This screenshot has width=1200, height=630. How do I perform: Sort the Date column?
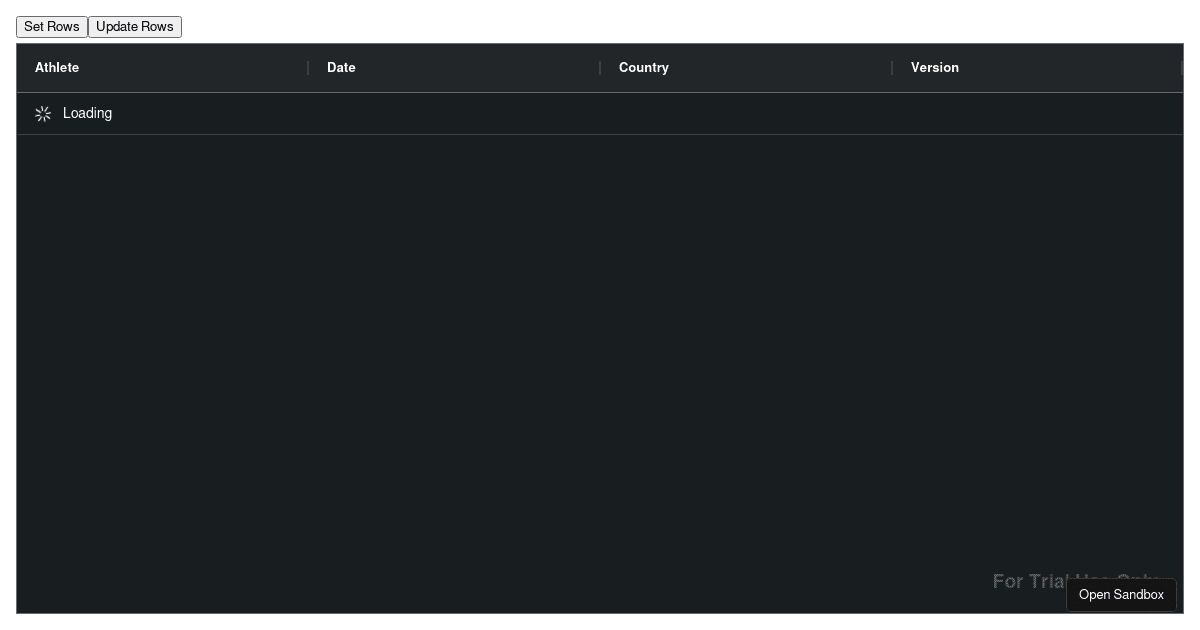click(x=341, y=68)
